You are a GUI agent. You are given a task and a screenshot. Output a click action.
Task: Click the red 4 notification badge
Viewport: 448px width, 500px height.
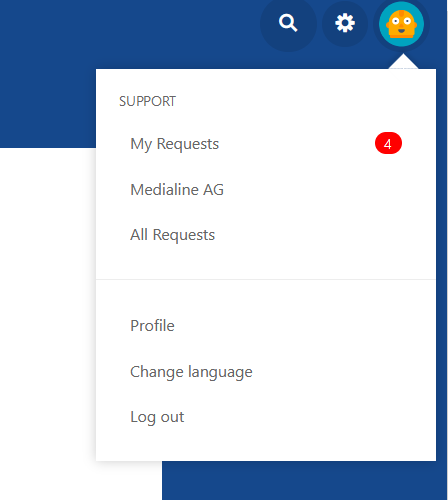tap(388, 144)
